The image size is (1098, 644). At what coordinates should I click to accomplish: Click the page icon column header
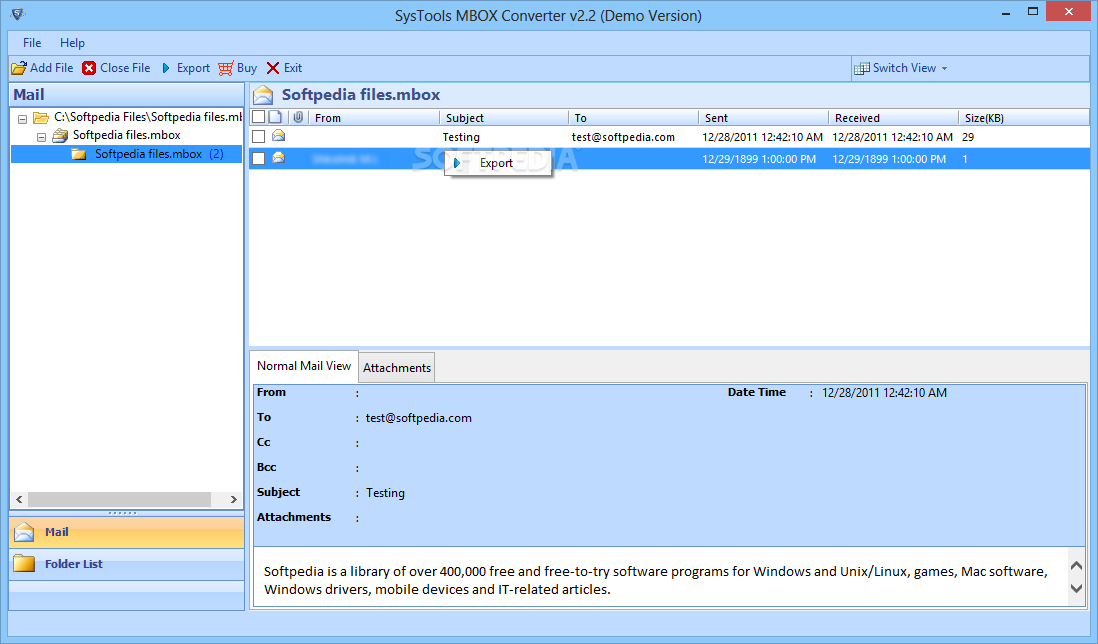(276, 117)
